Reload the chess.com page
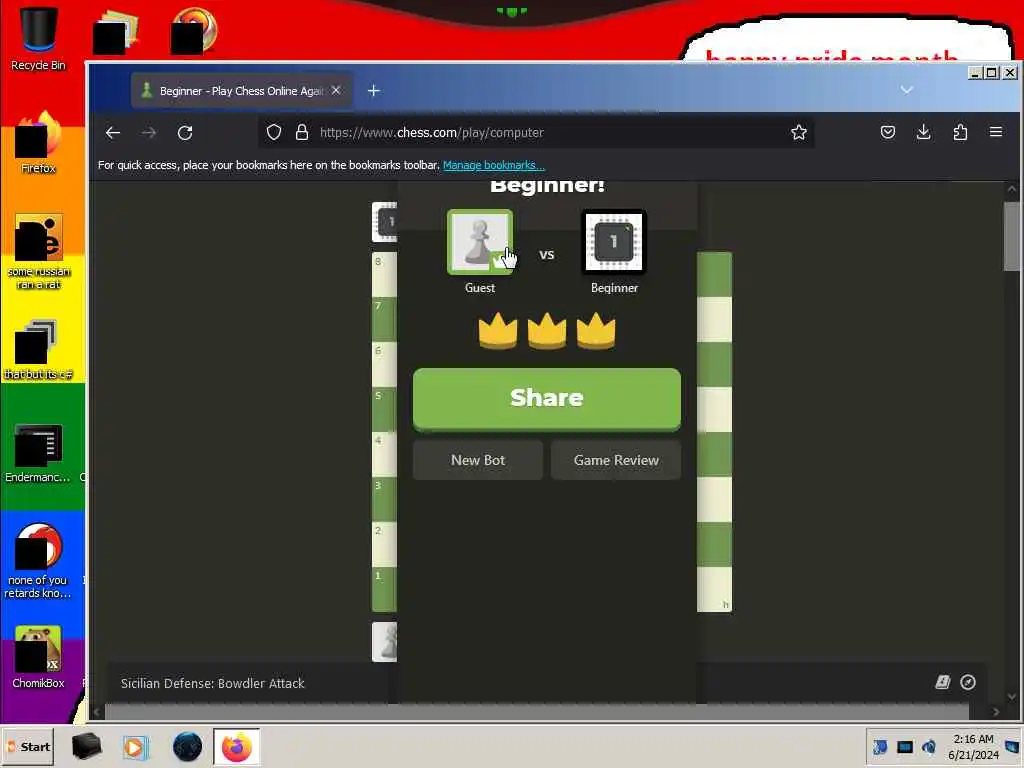 tap(185, 133)
